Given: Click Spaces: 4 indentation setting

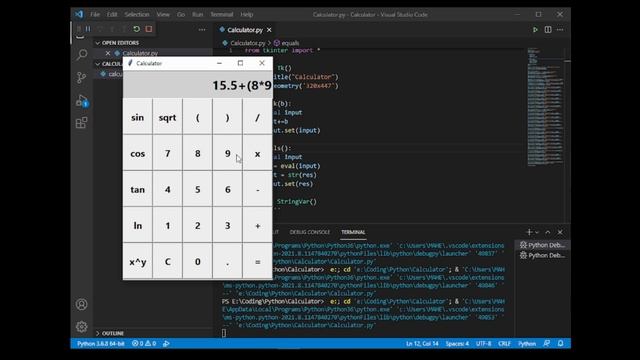Looking at the screenshot, I should pos(457,344).
